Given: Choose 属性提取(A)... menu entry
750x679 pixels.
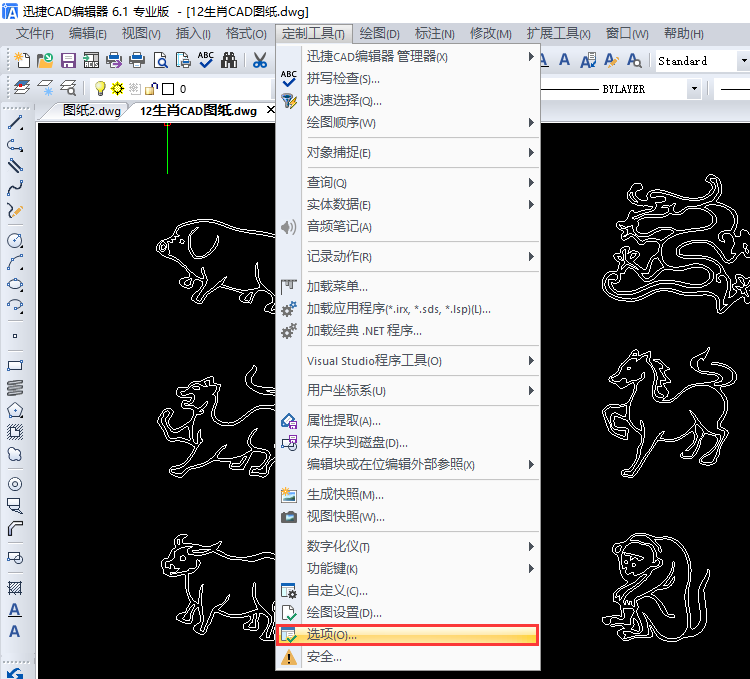Looking at the screenshot, I should pyautogui.click(x=408, y=420).
